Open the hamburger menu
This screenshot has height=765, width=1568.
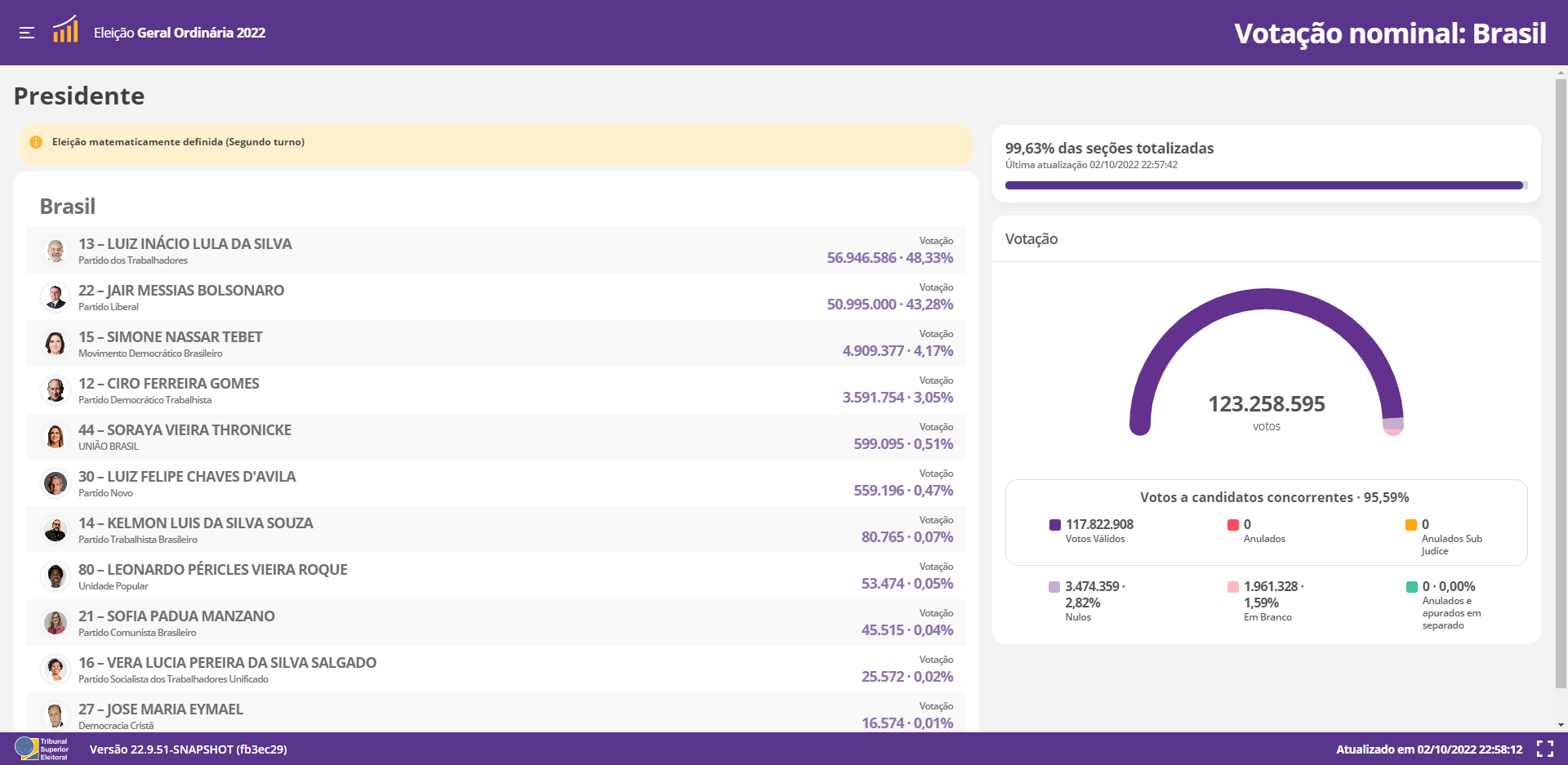coord(27,33)
